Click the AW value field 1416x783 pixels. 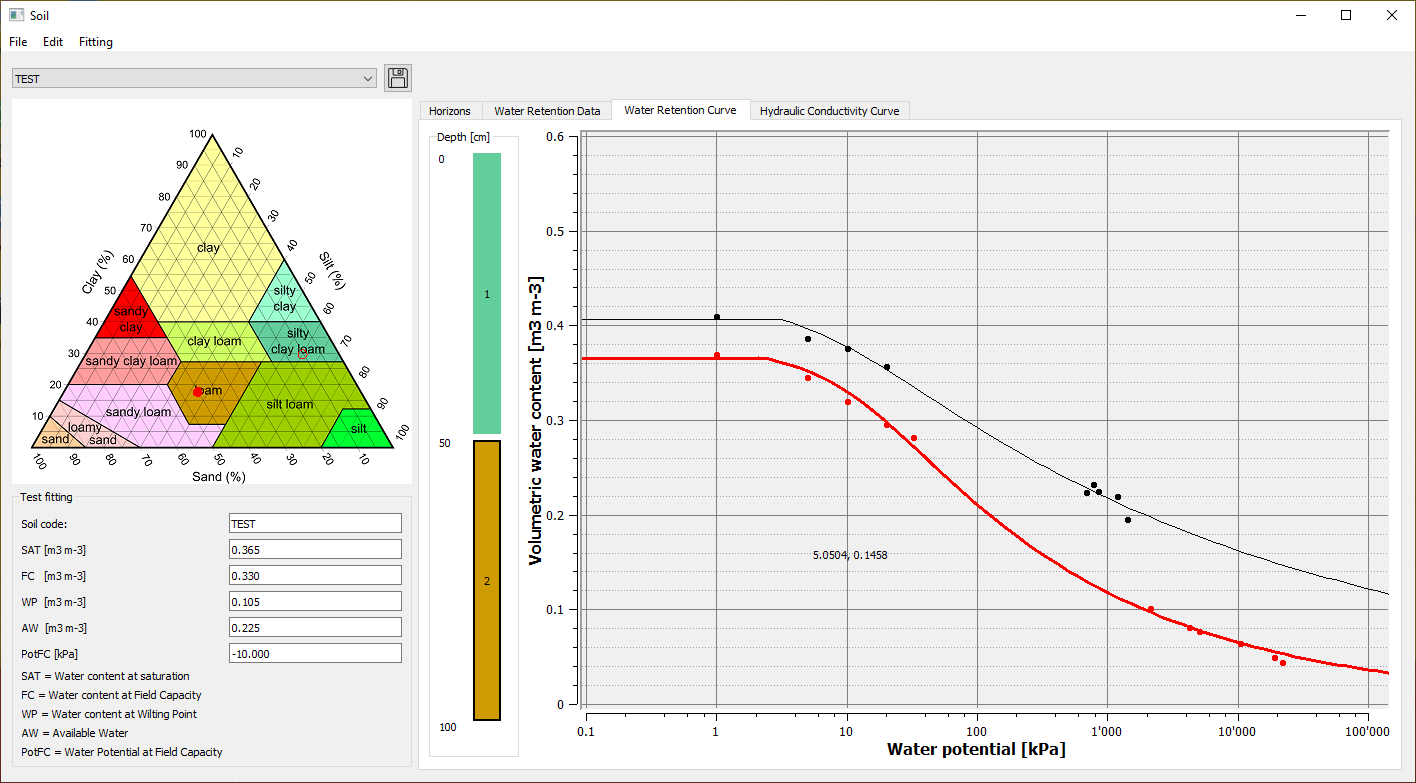tap(315, 627)
